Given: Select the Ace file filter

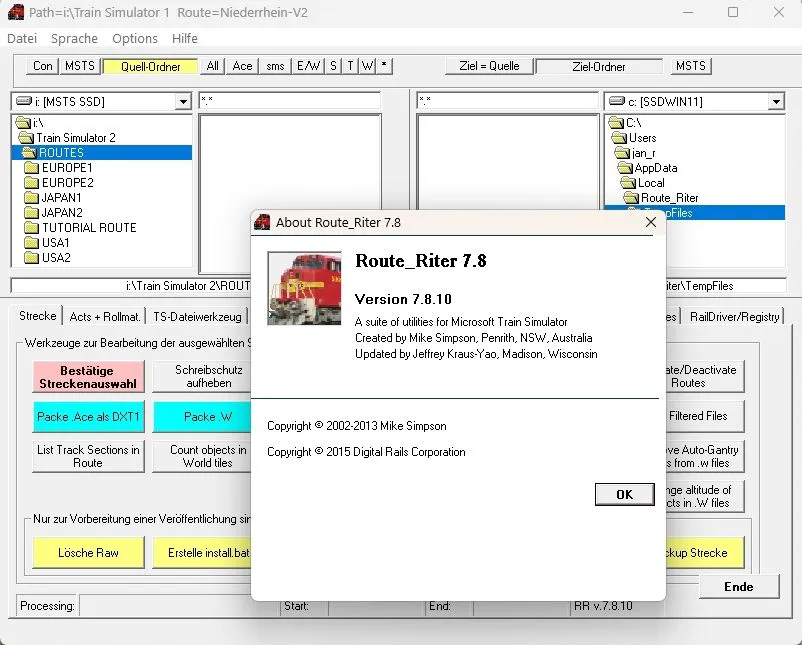Looking at the screenshot, I should click(242, 66).
